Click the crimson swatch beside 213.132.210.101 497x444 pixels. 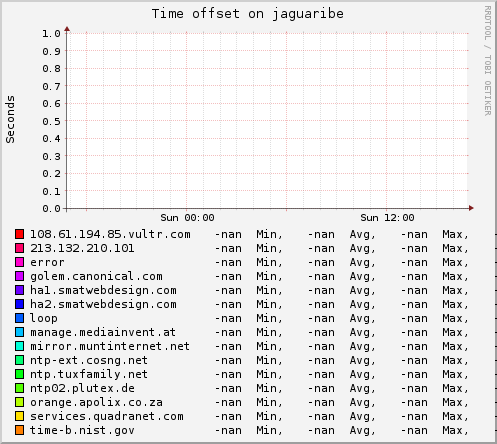pos(19,248)
